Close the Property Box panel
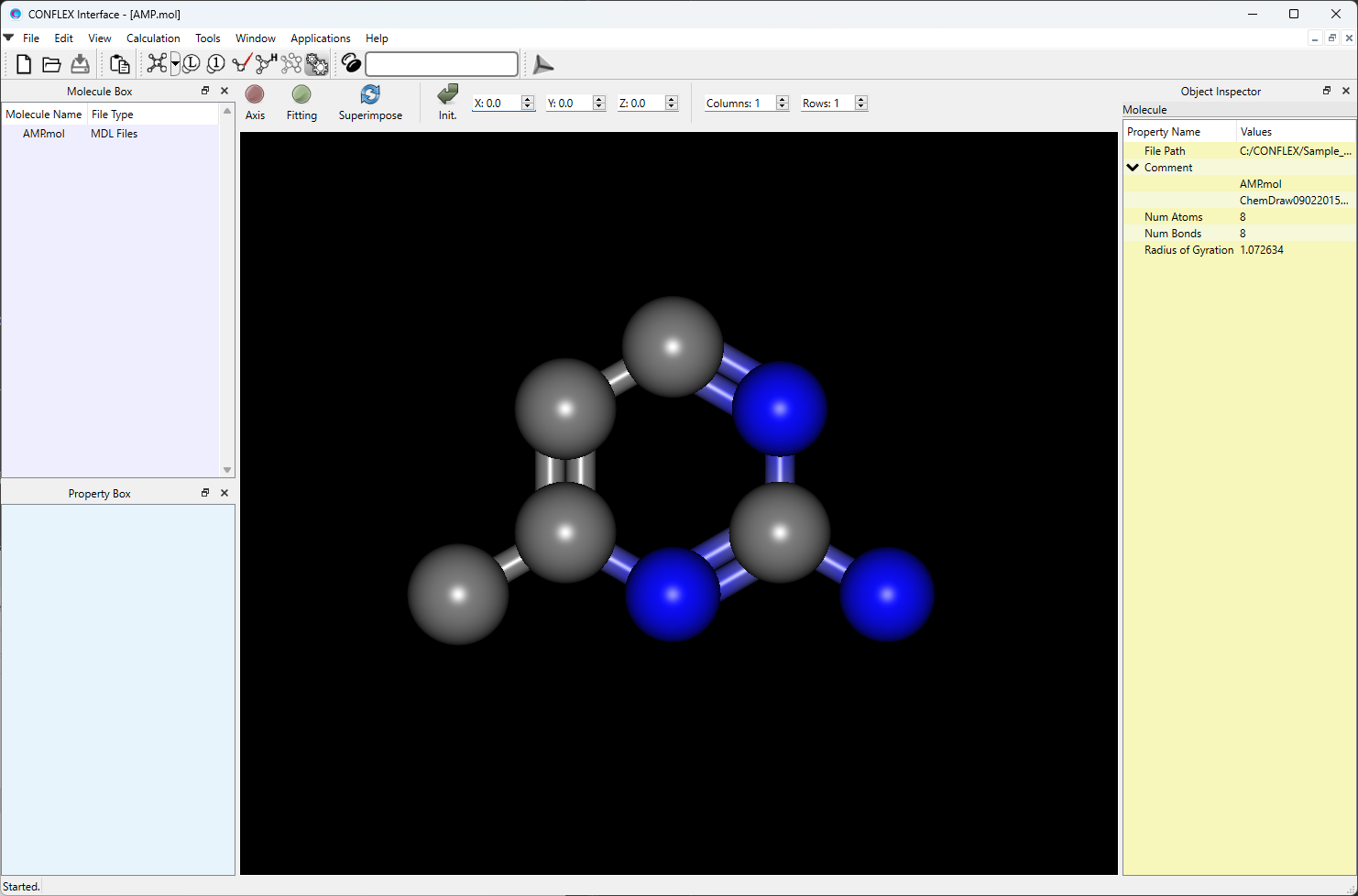Viewport: 1358px width, 896px height. pyautogui.click(x=225, y=493)
